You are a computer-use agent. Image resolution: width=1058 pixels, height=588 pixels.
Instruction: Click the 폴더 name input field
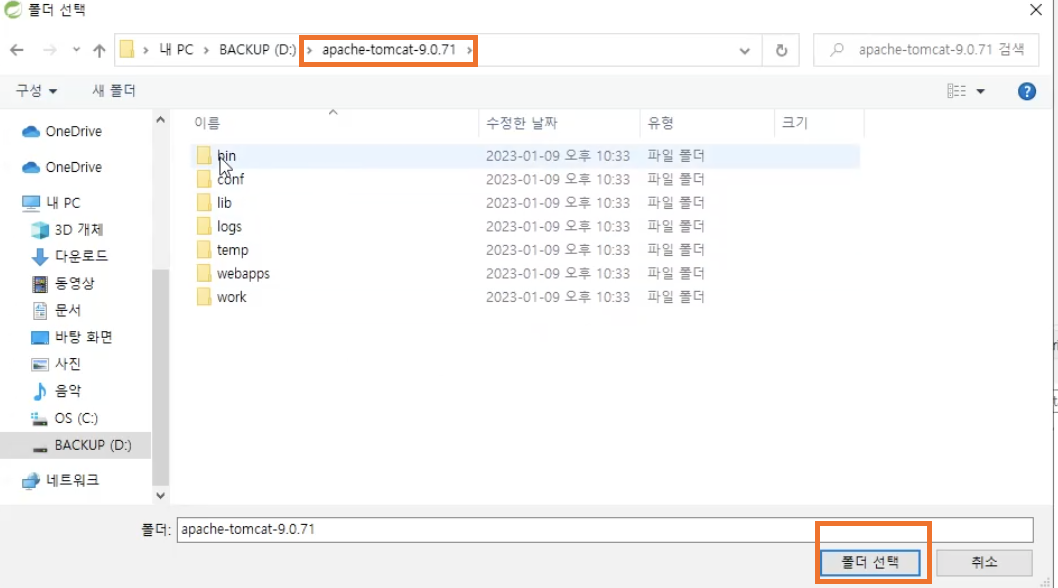click(605, 529)
